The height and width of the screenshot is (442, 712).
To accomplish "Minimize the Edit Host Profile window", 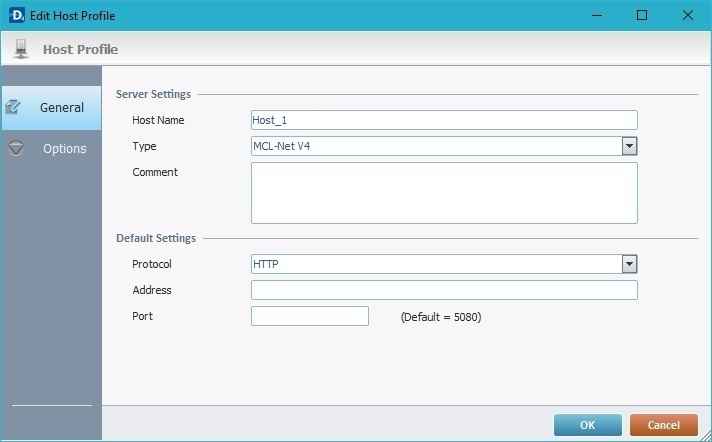I will pos(596,15).
